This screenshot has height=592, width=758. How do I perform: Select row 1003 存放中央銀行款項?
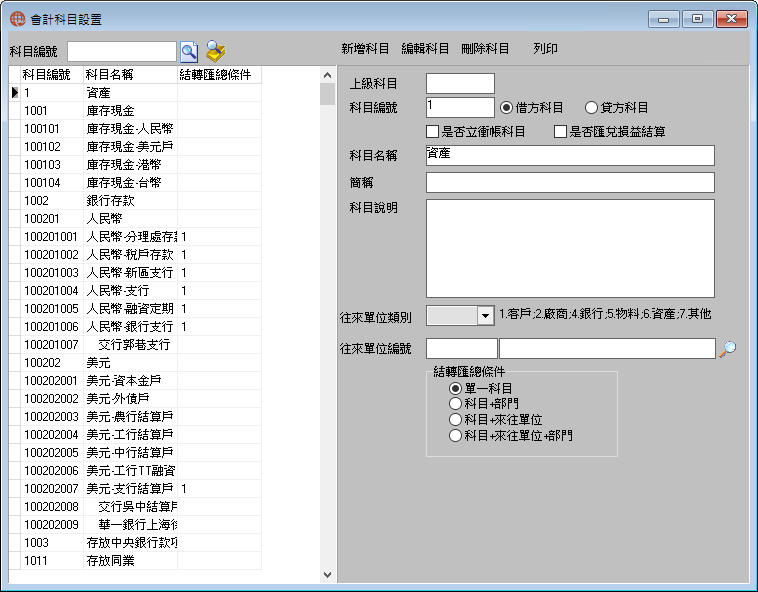(135, 543)
